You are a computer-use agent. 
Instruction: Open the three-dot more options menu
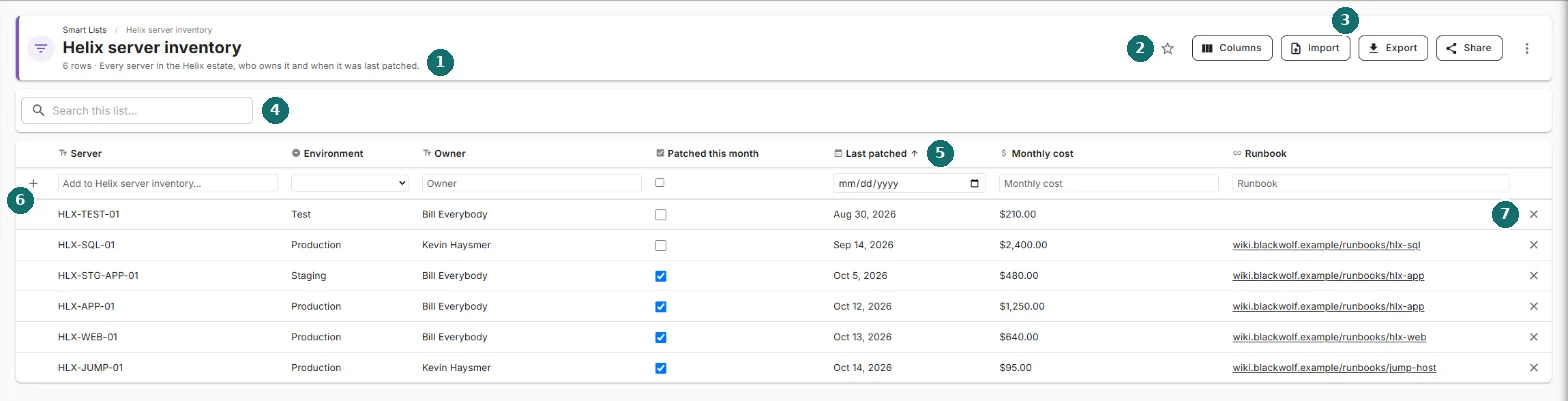(1526, 48)
